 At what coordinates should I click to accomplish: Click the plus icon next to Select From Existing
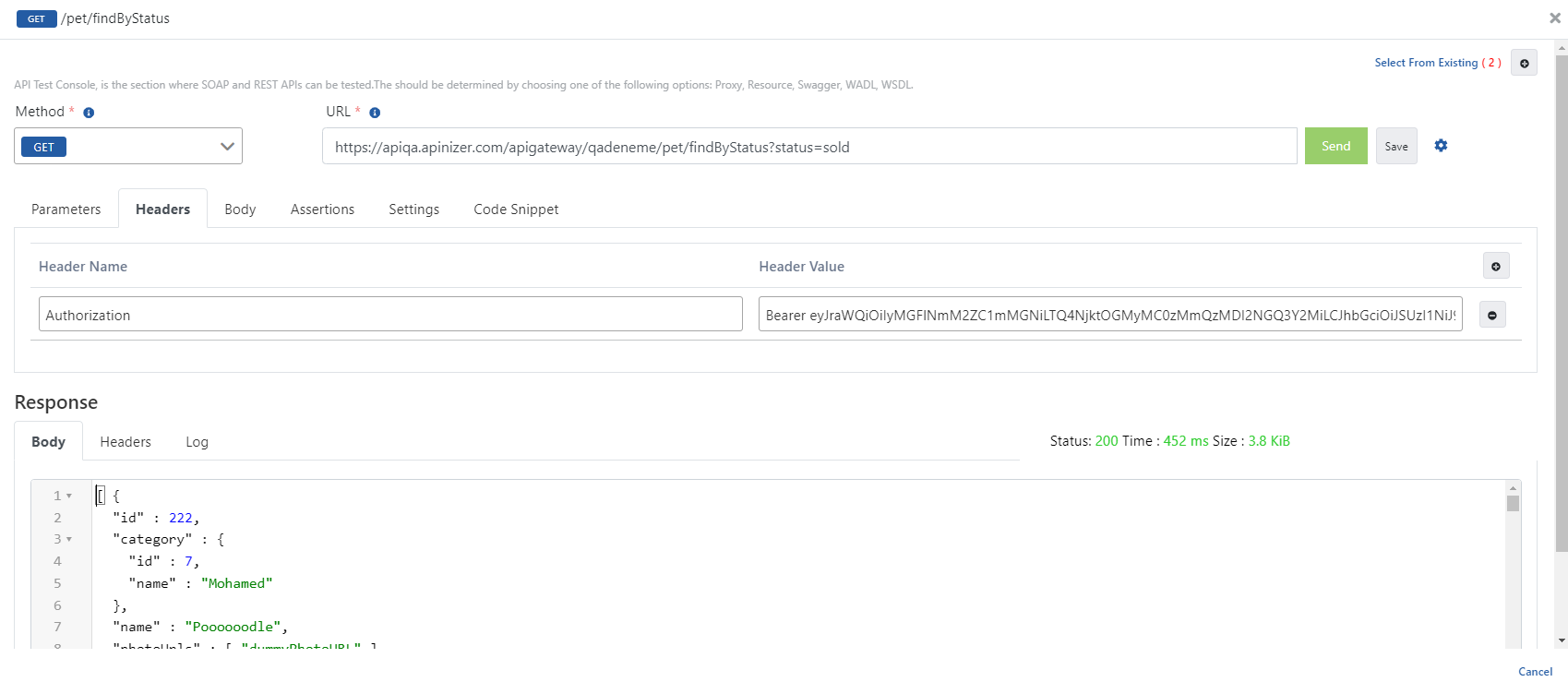click(x=1524, y=63)
